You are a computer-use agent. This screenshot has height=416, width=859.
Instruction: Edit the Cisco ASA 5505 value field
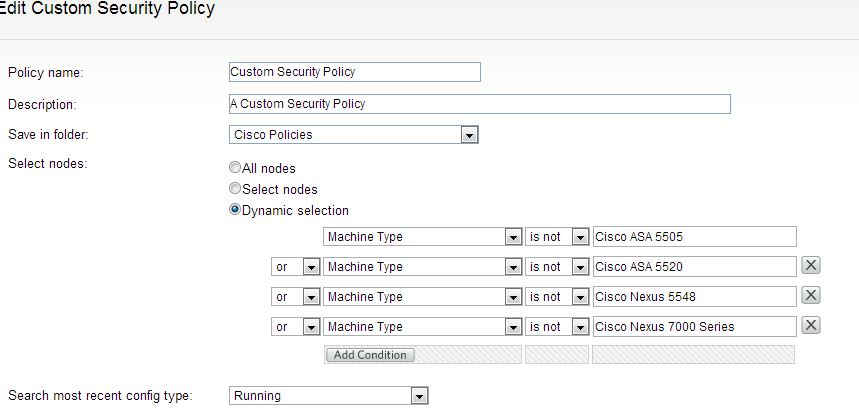694,237
